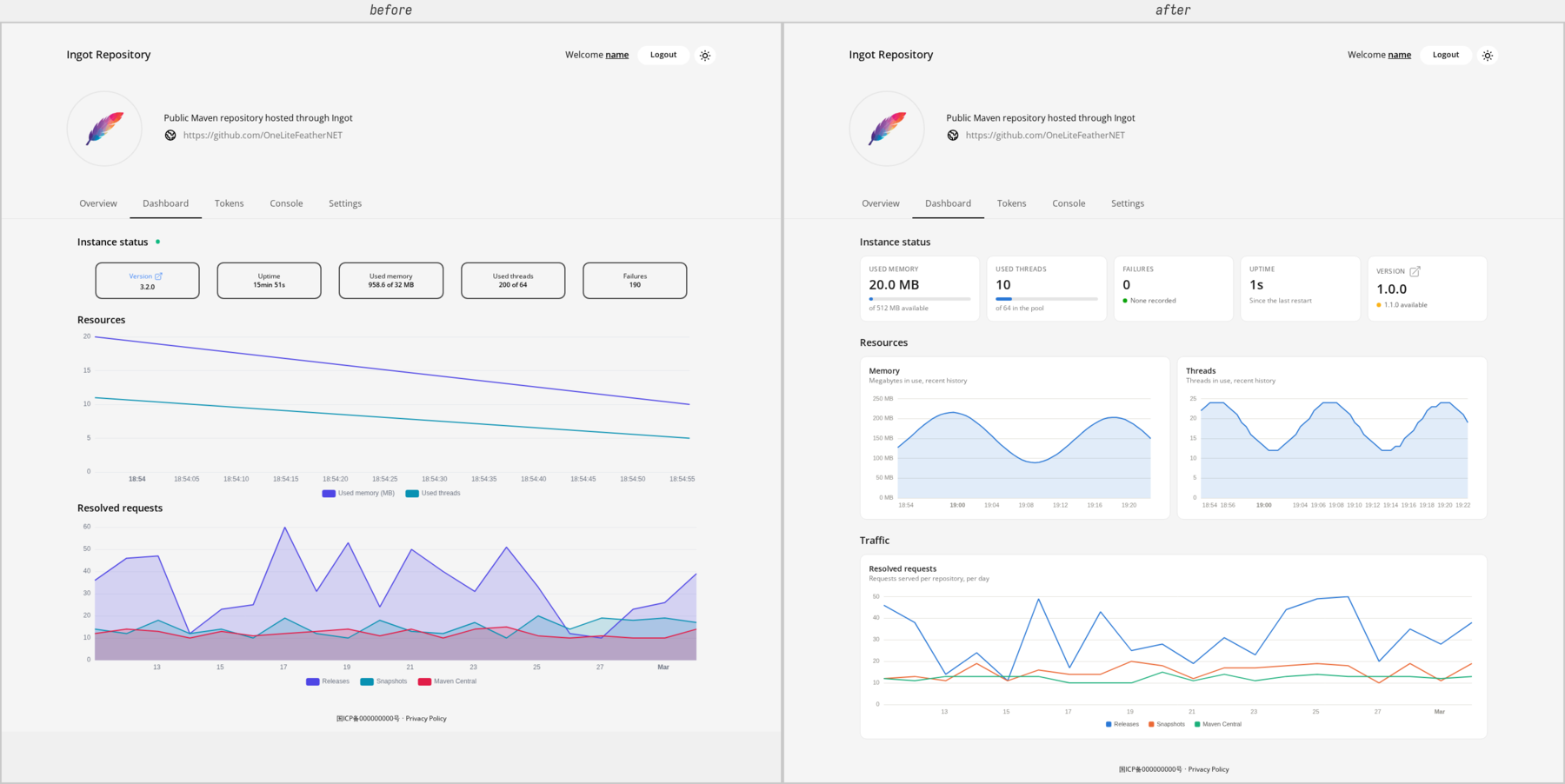Click the globe icon beside GitHub URL, before panel
The height and width of the screenshot is (784, 1565).
(x=170, y=136)
